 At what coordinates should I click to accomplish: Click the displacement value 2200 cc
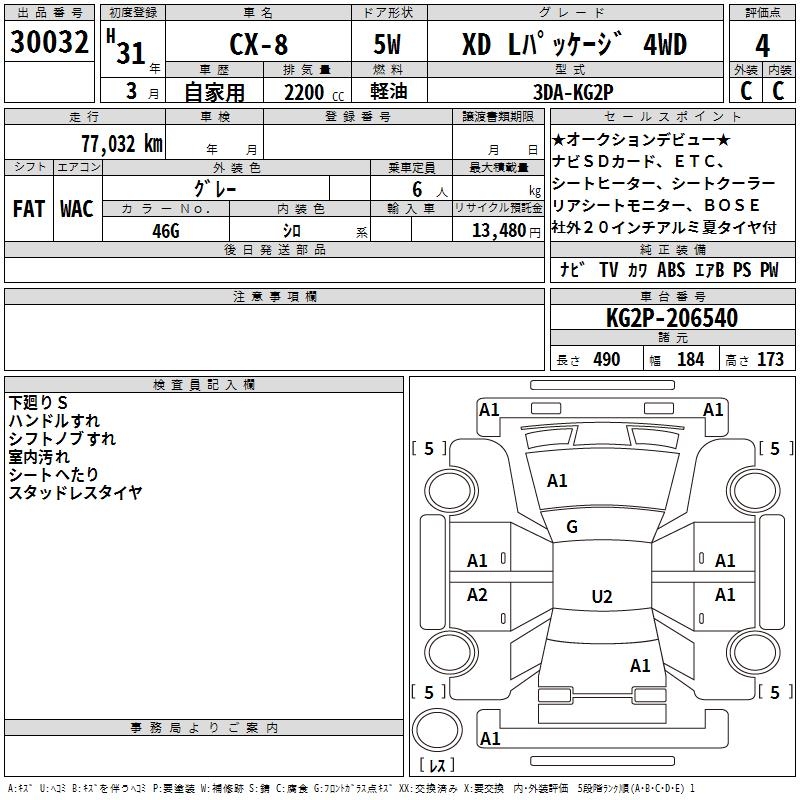click(314, 93)
